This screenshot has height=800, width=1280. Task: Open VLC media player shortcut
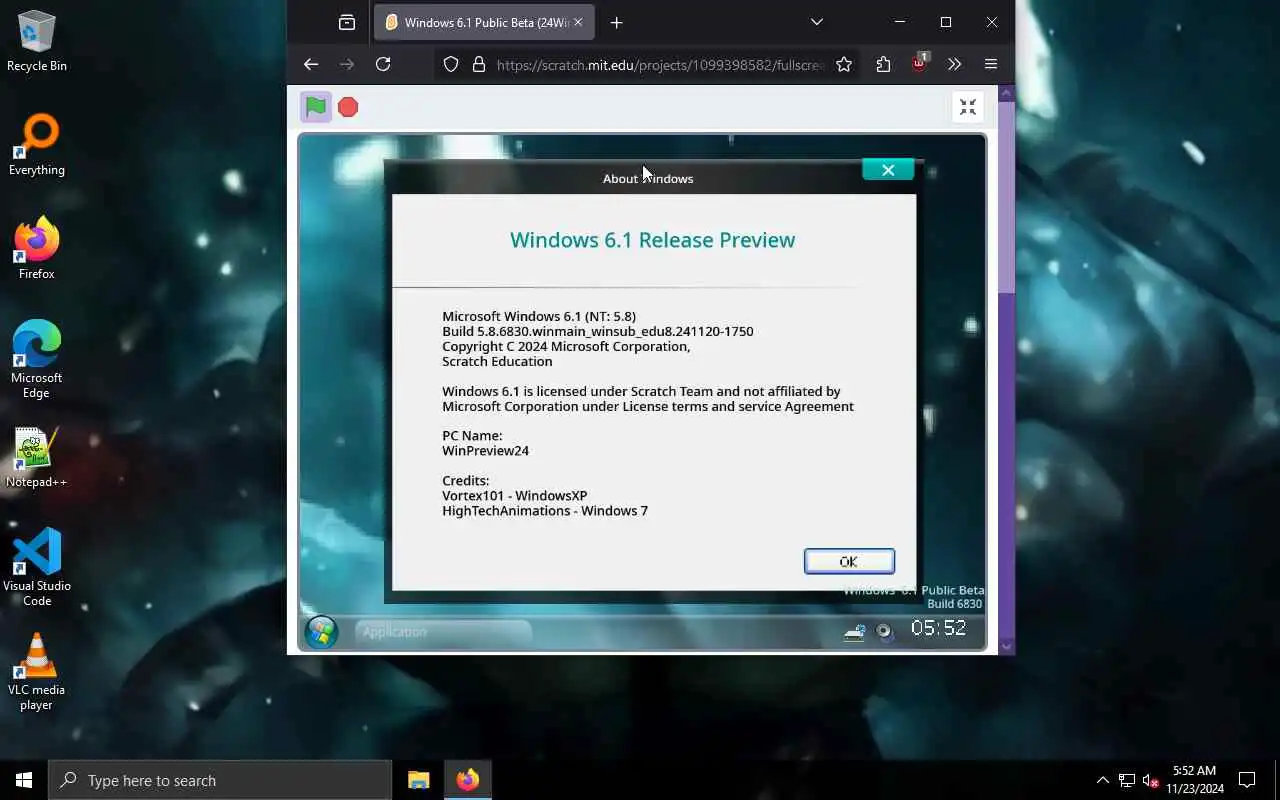(37, 671)
